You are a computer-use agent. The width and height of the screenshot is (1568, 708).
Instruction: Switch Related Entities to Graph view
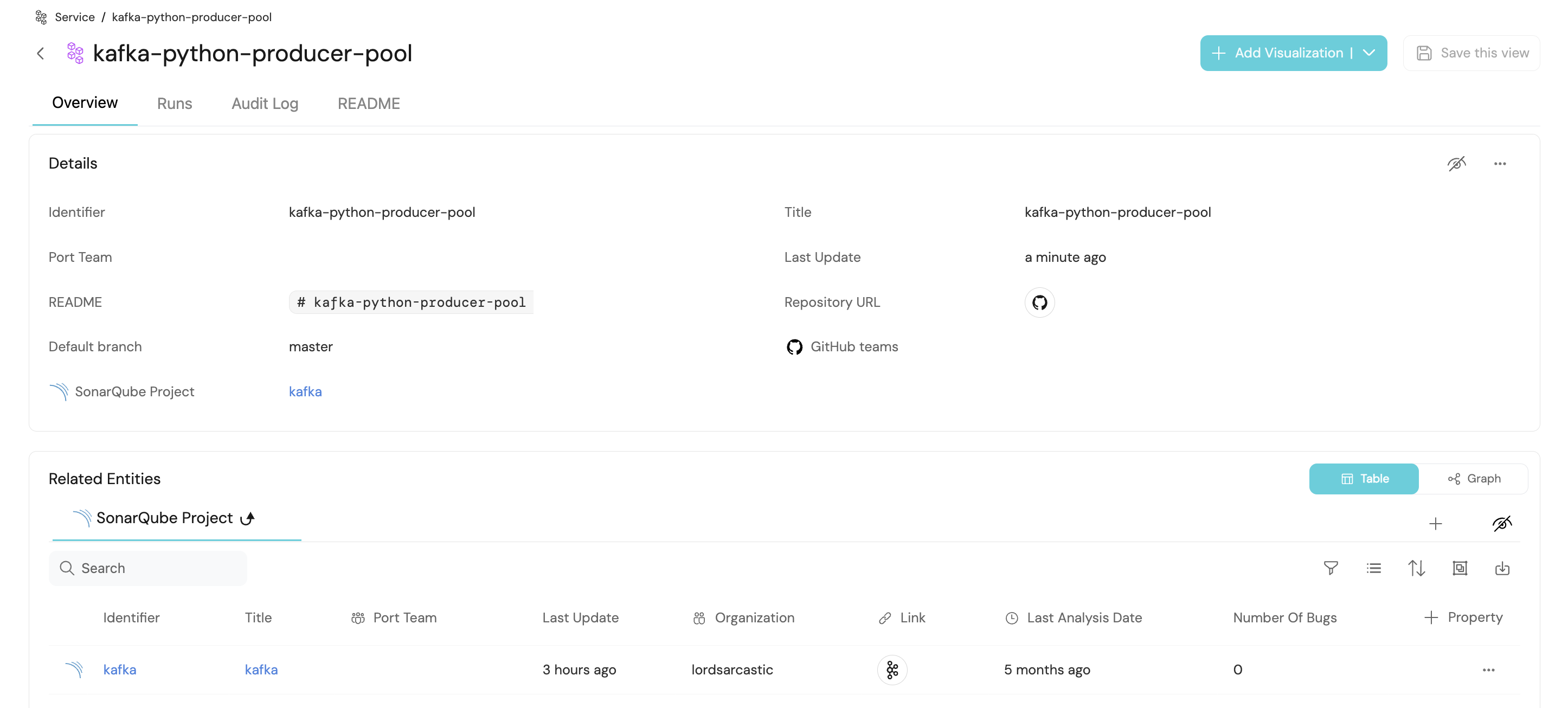[1474, 479]
